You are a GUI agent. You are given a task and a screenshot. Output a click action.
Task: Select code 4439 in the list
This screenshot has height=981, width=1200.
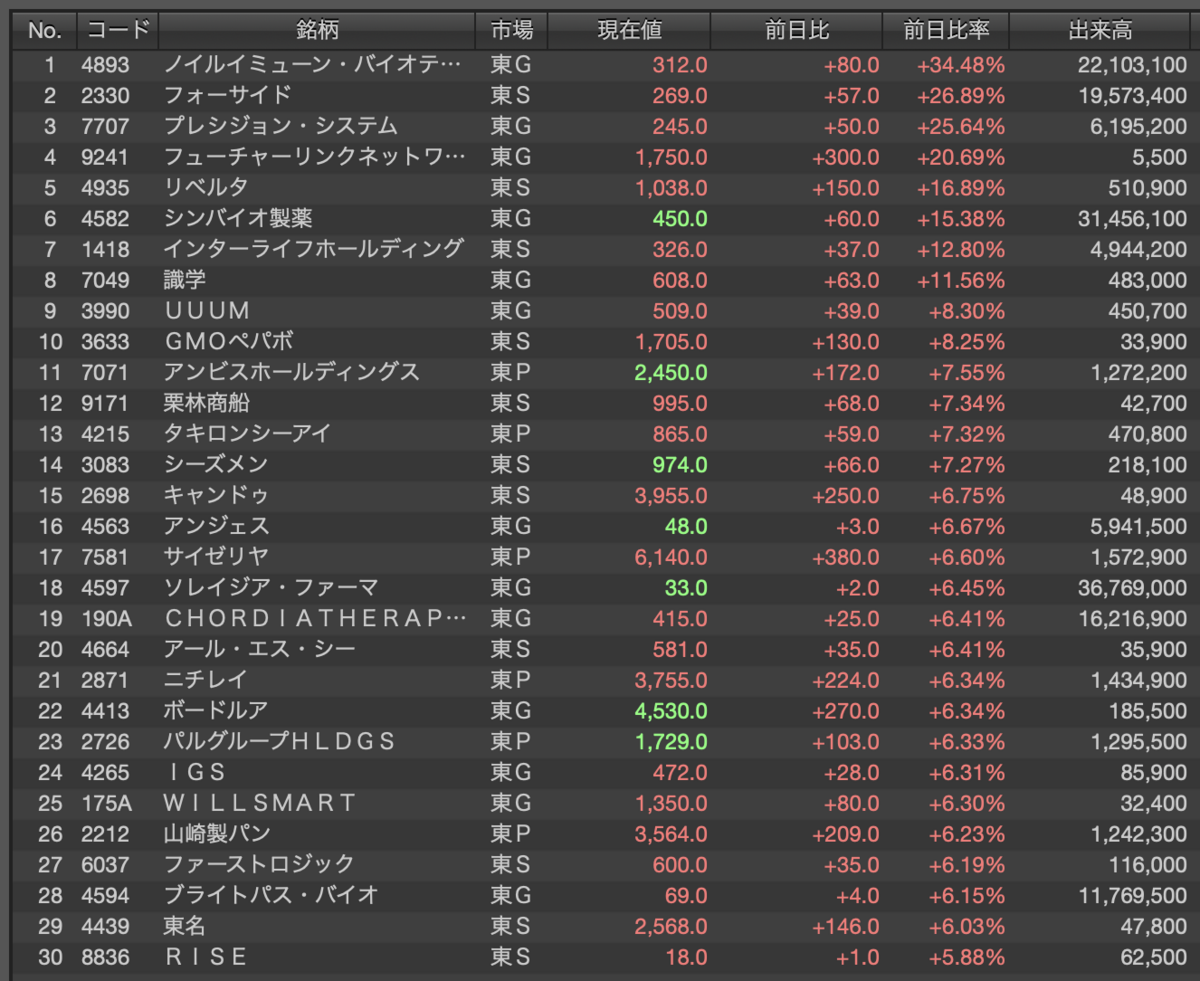[105, 925]
